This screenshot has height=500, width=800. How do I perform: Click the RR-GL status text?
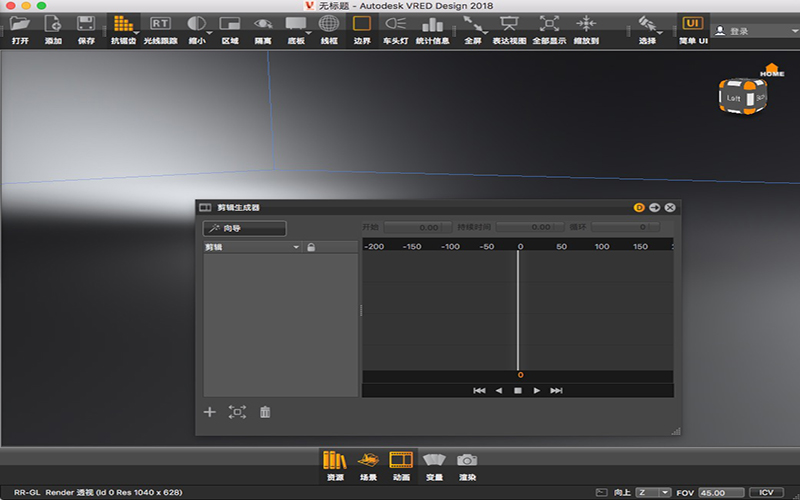[x=27, y=492]
